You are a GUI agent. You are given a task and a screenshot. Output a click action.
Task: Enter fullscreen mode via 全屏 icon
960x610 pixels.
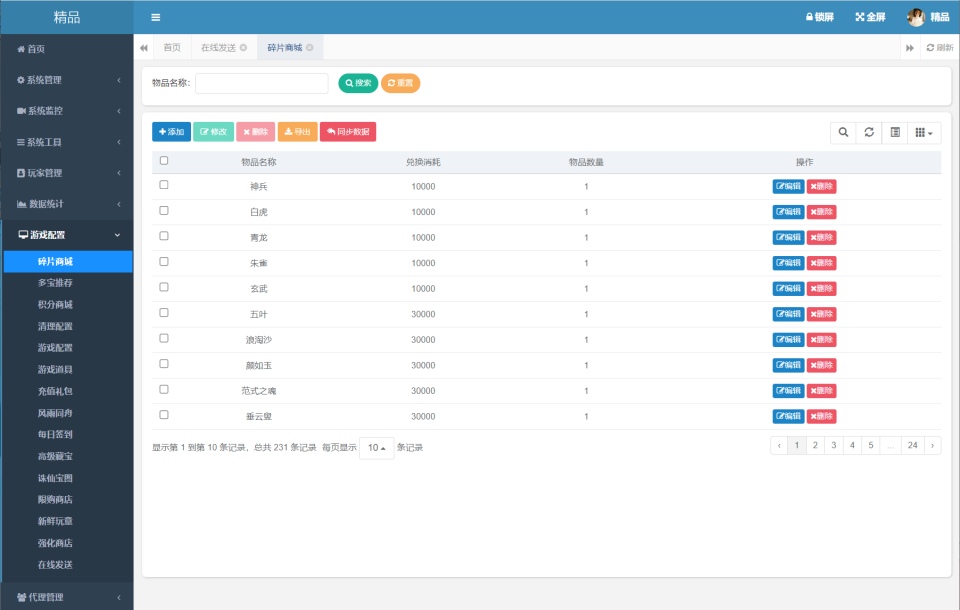[859, 17]
